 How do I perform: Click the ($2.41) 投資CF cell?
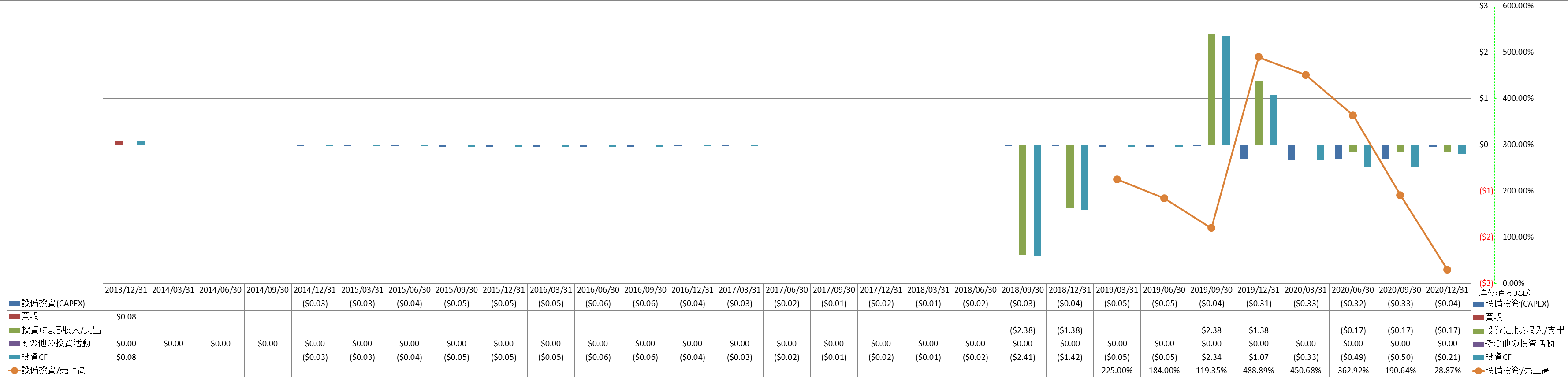pyautogui.click(x=1023, y=357)
